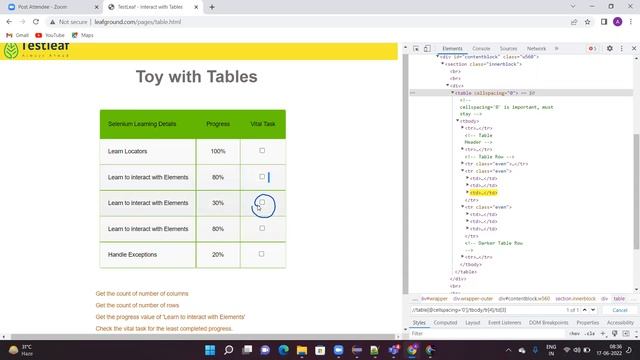640x360 pixels.
Task: Click the browser back arrow
Action: 9,22
